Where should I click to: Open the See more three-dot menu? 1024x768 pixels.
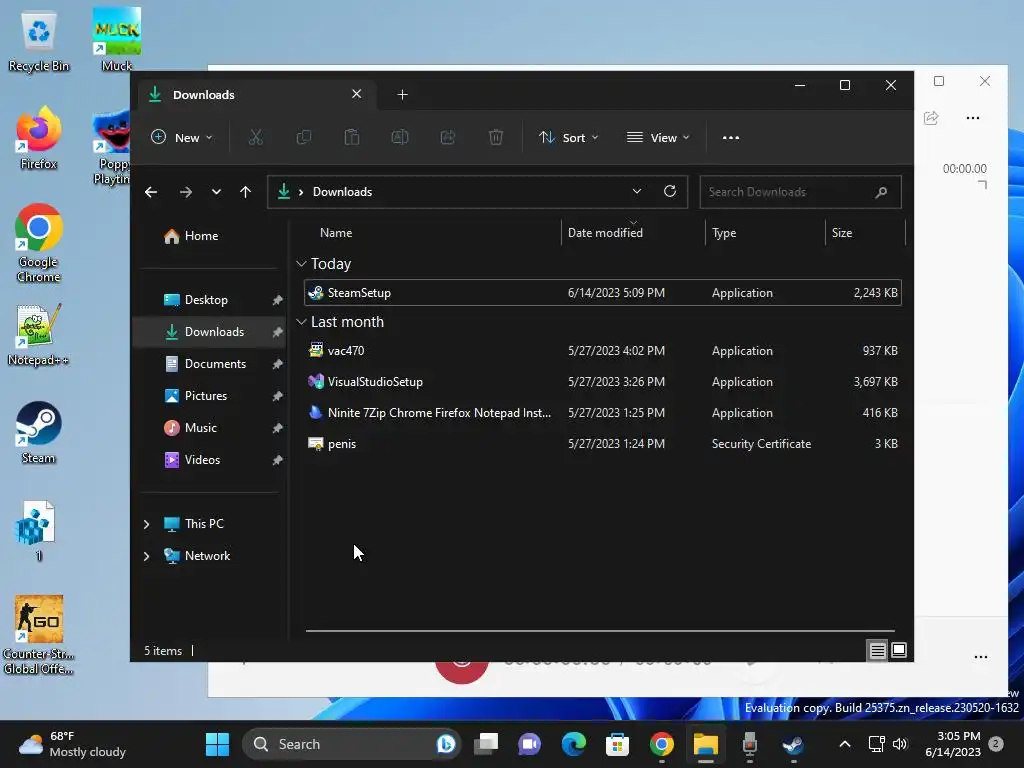tap(731, 138)
